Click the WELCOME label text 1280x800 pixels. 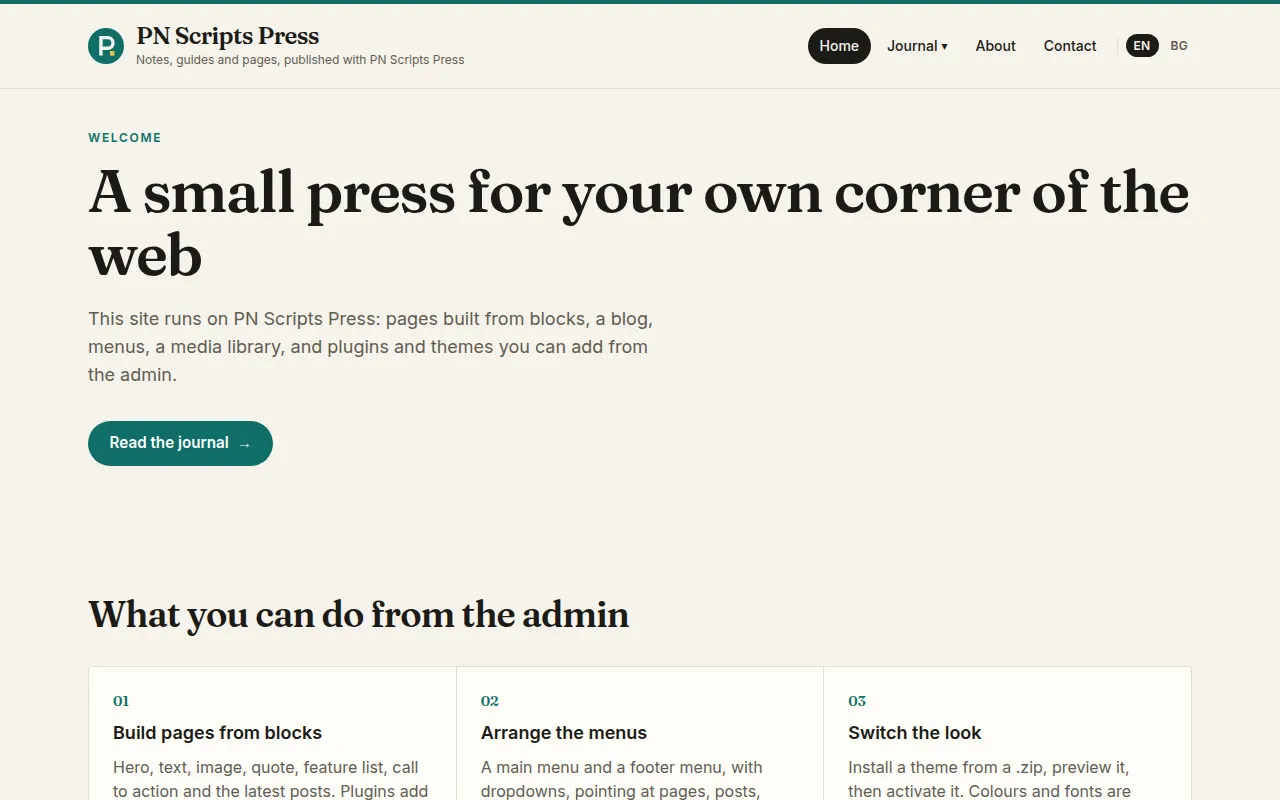125,138
